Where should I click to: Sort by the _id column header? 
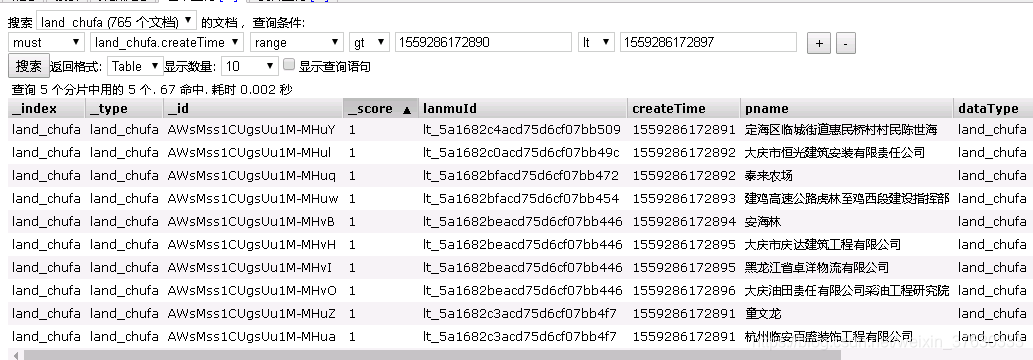coord(253,108)
